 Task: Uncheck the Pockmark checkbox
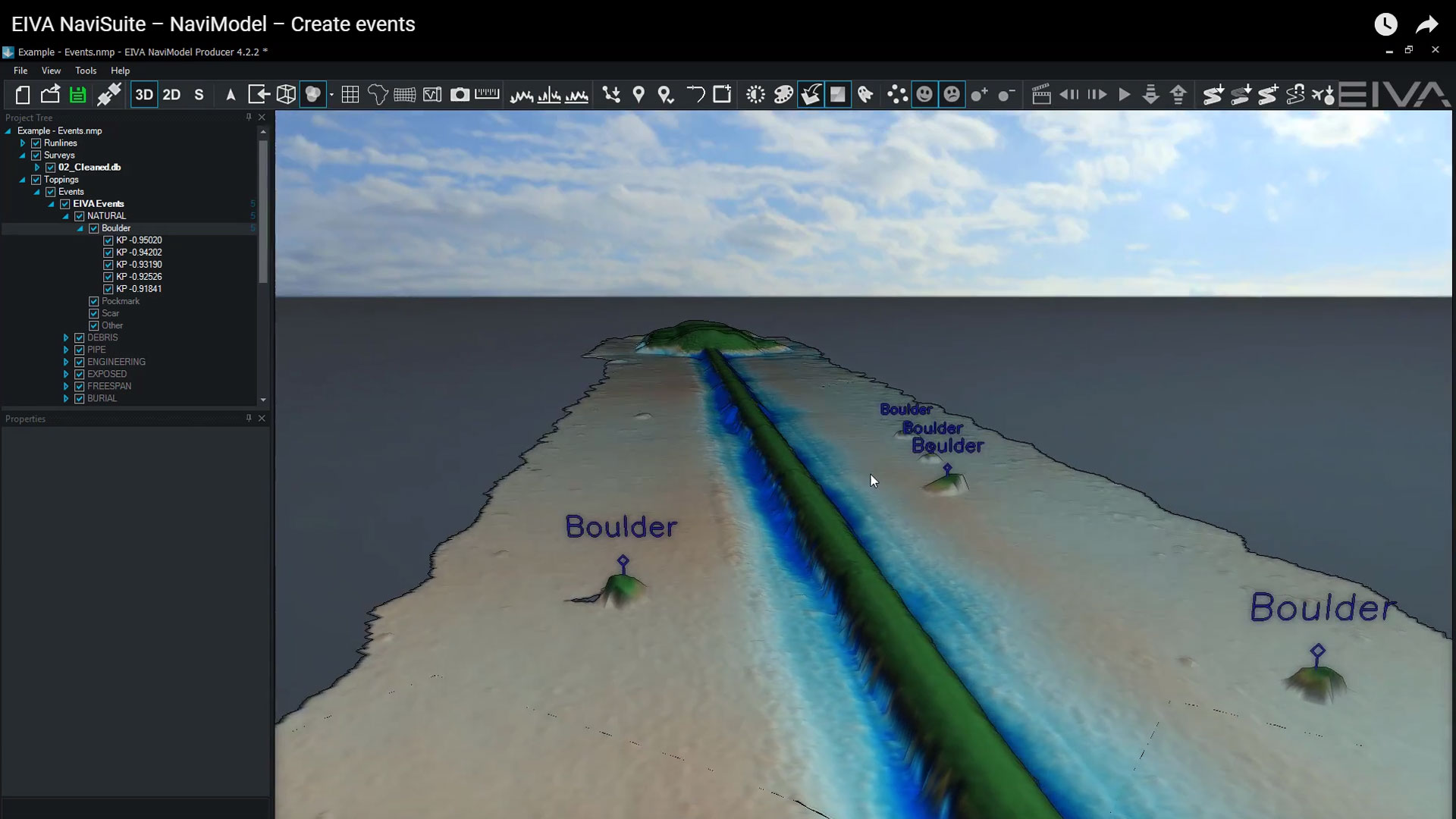(x=94, y=301)
